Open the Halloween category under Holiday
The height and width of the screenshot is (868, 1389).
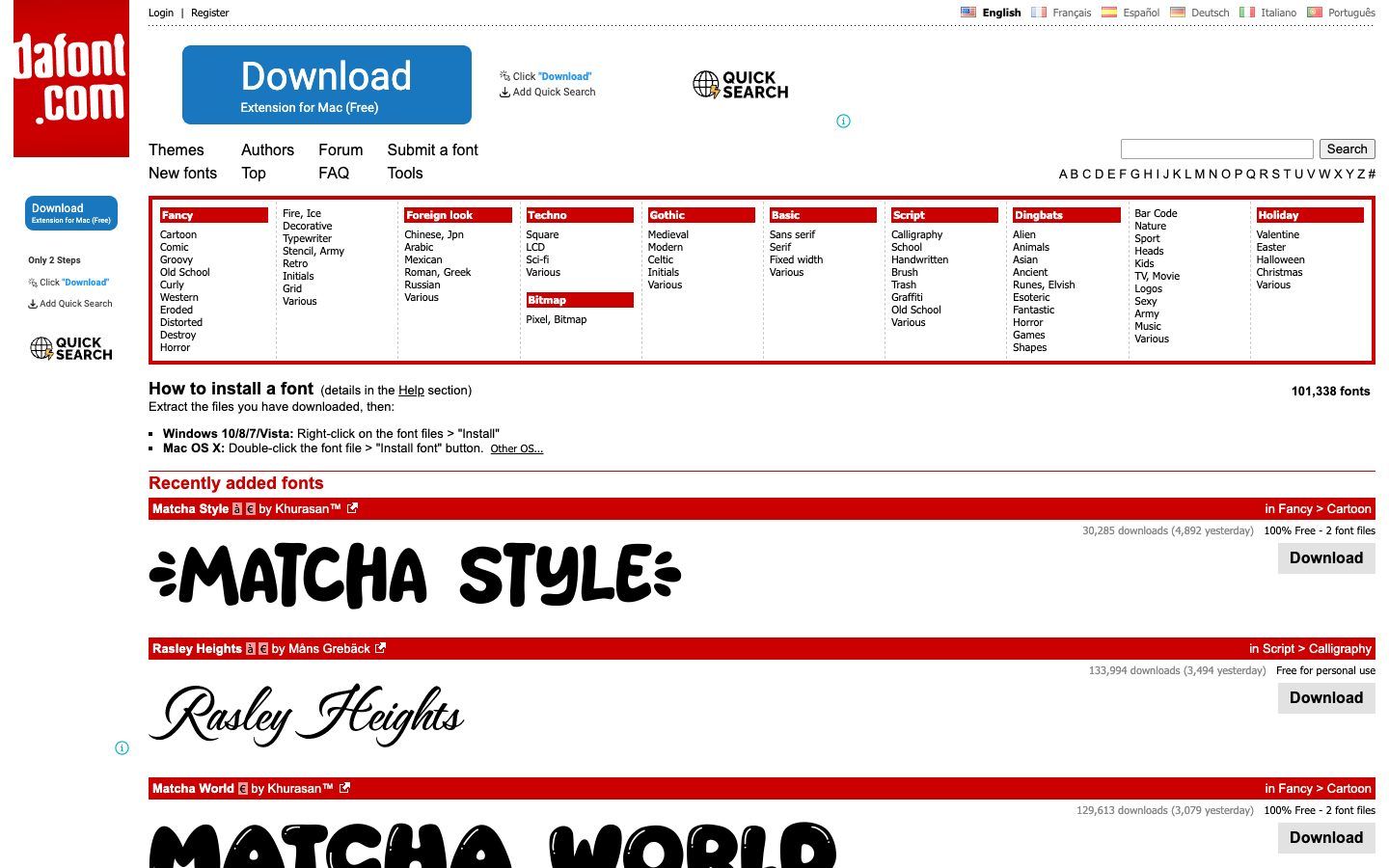1281,259
